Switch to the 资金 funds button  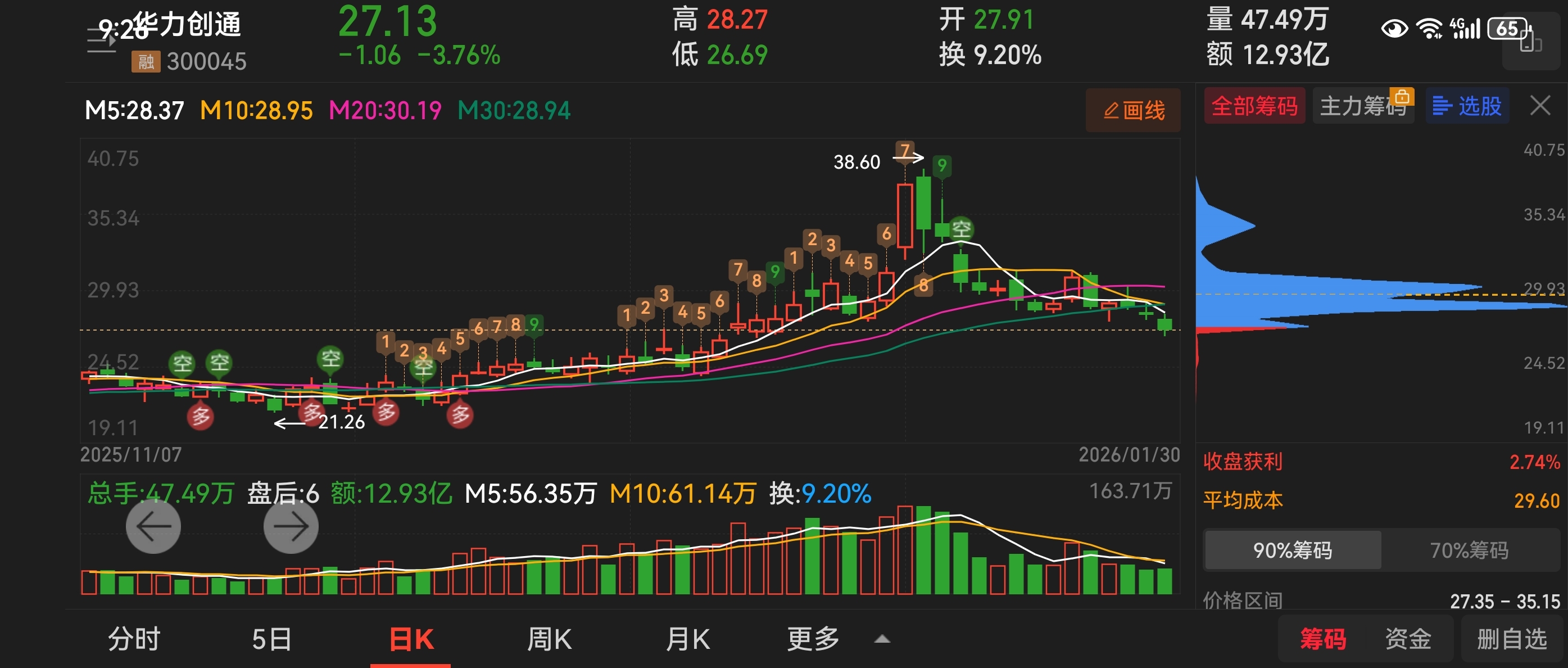(1407, 639)
